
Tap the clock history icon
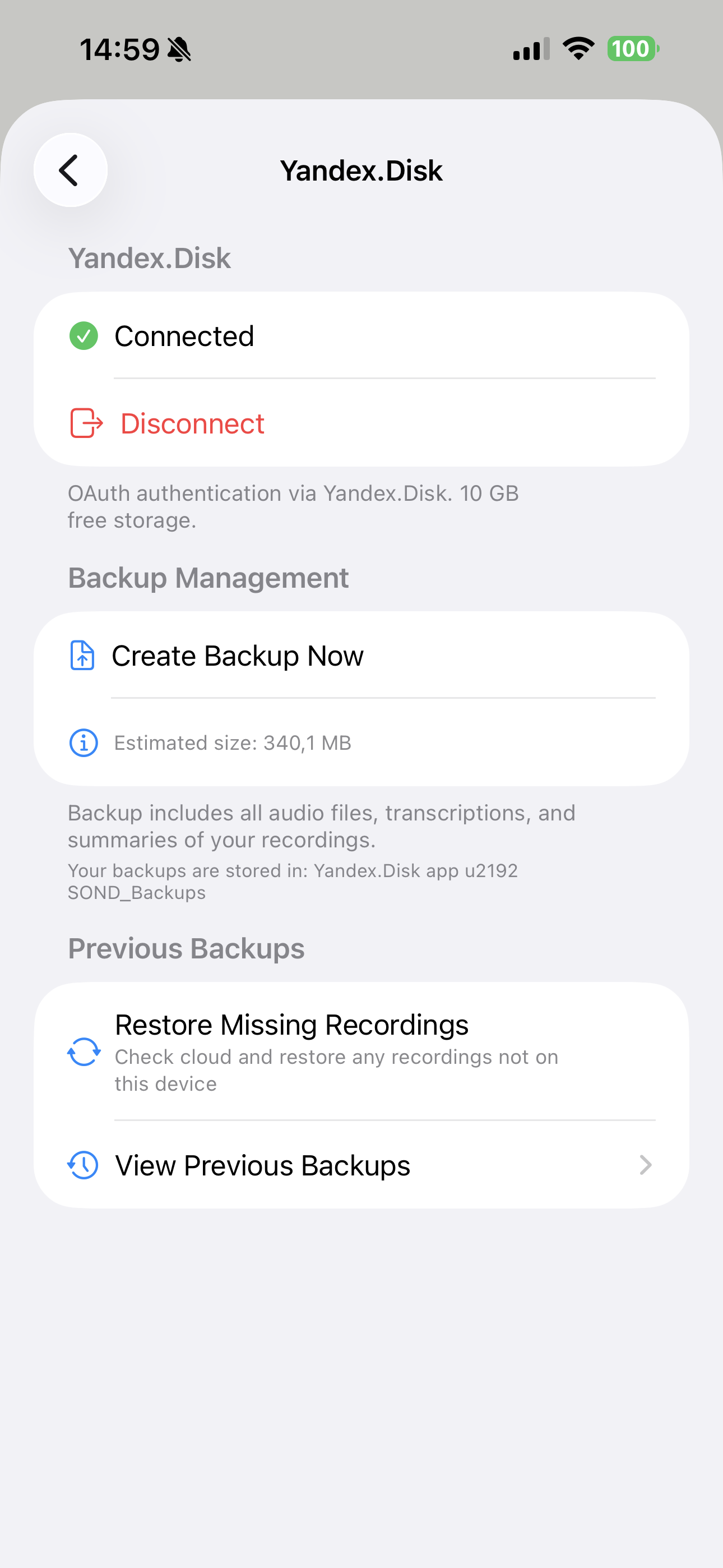(x=83, y=1165)
